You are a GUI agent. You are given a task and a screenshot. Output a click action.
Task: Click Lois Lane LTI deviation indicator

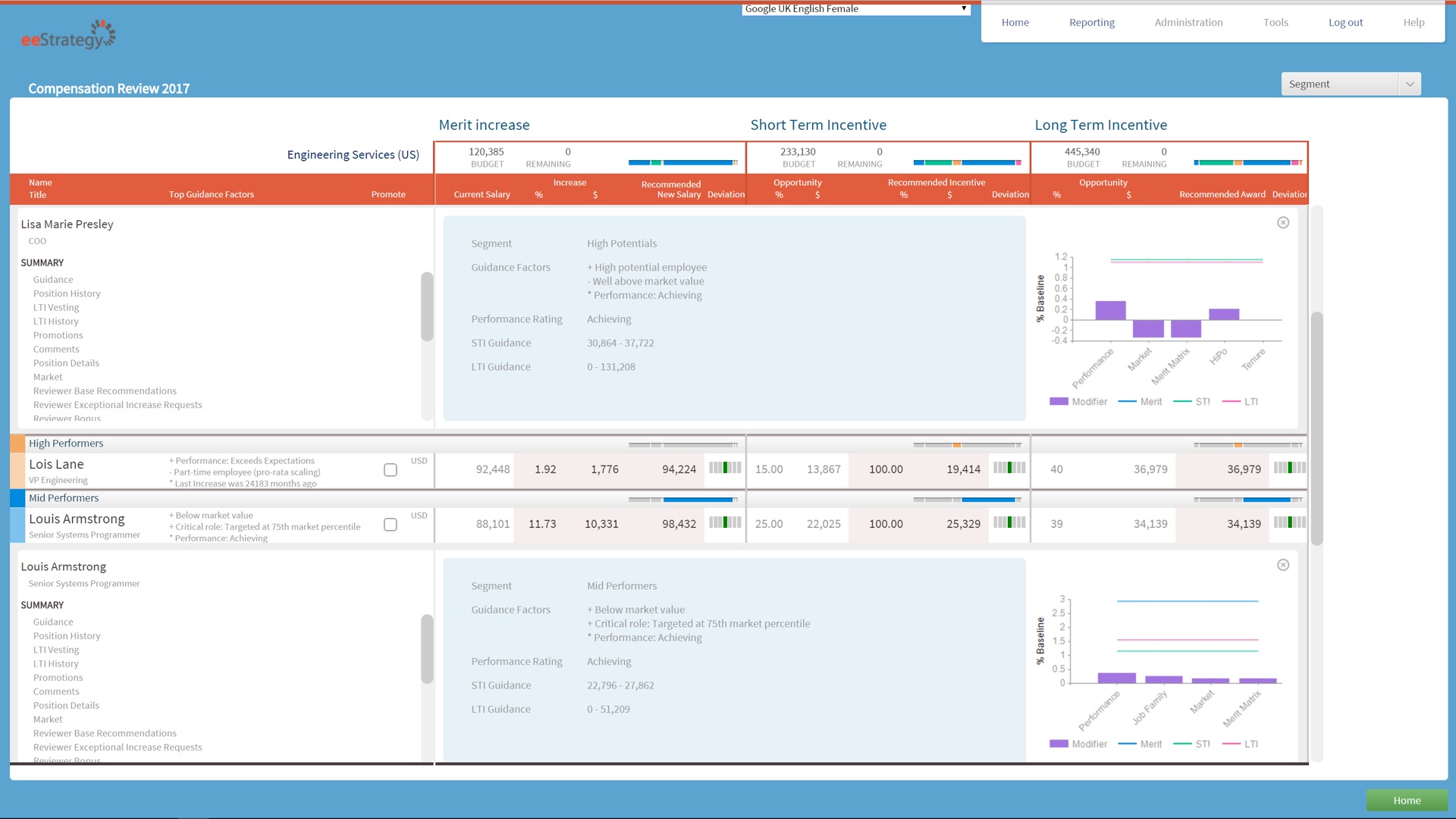pos(1289,468)
